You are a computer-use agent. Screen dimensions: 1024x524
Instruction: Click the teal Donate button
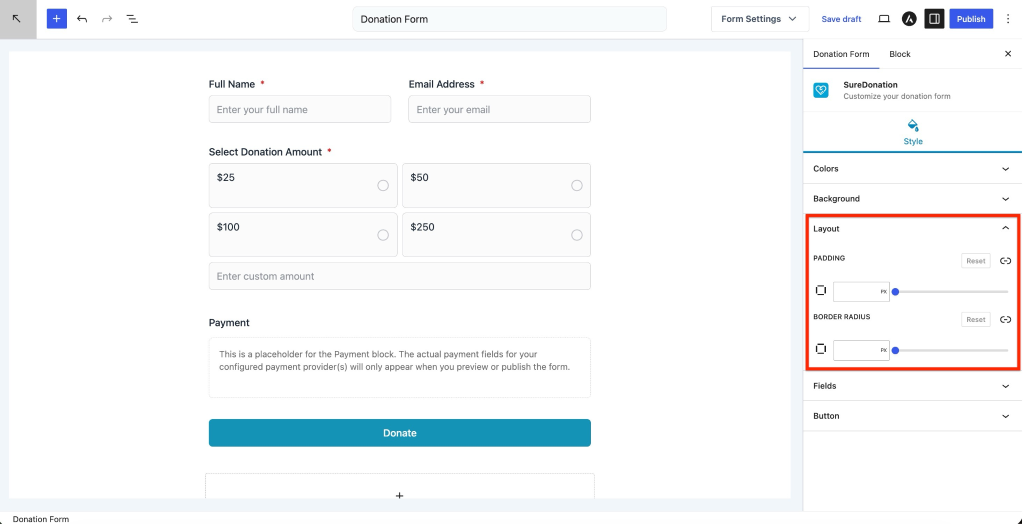pyautogui.click(x=400, y=433)
